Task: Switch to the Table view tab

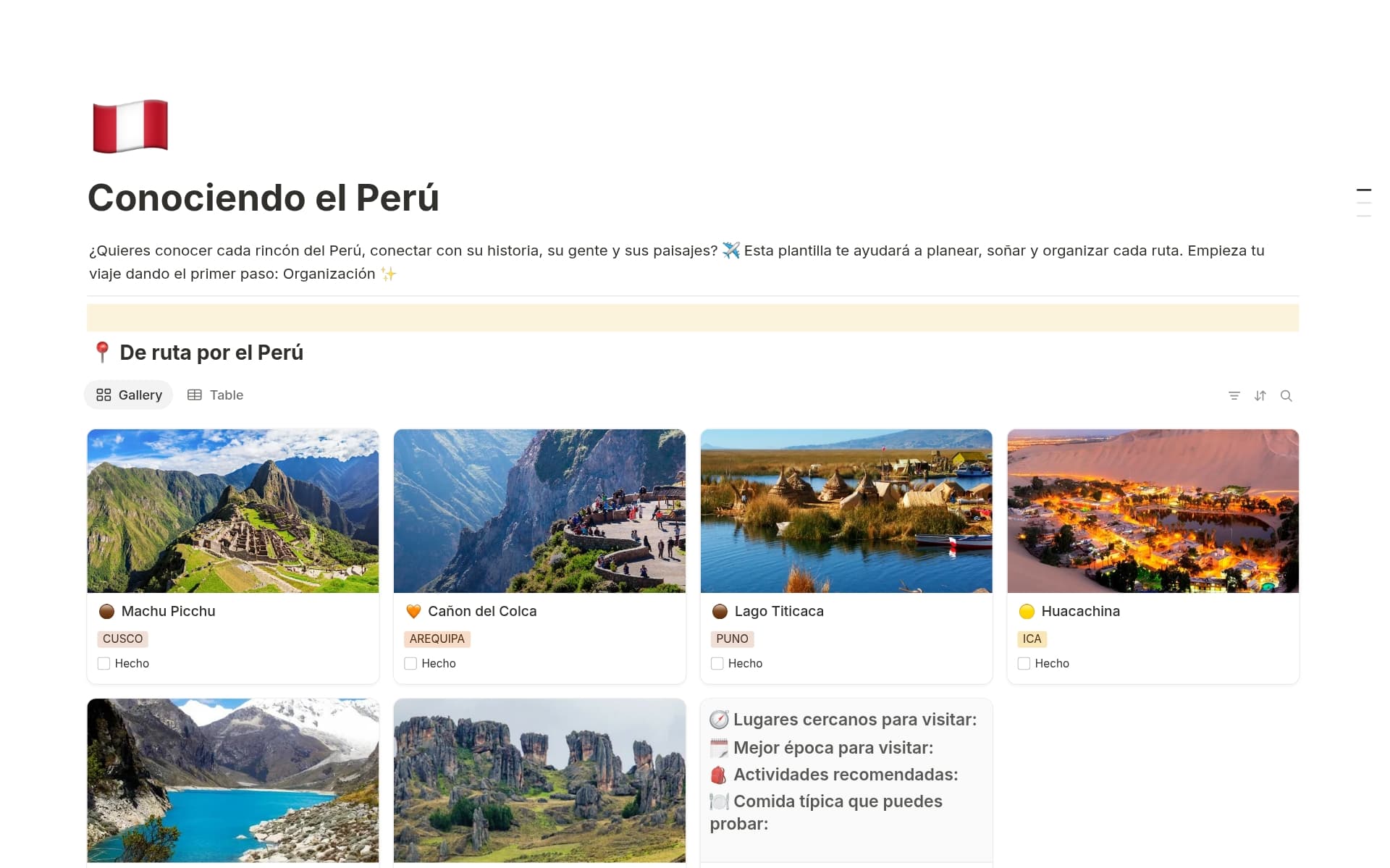Action: (216, 395)
